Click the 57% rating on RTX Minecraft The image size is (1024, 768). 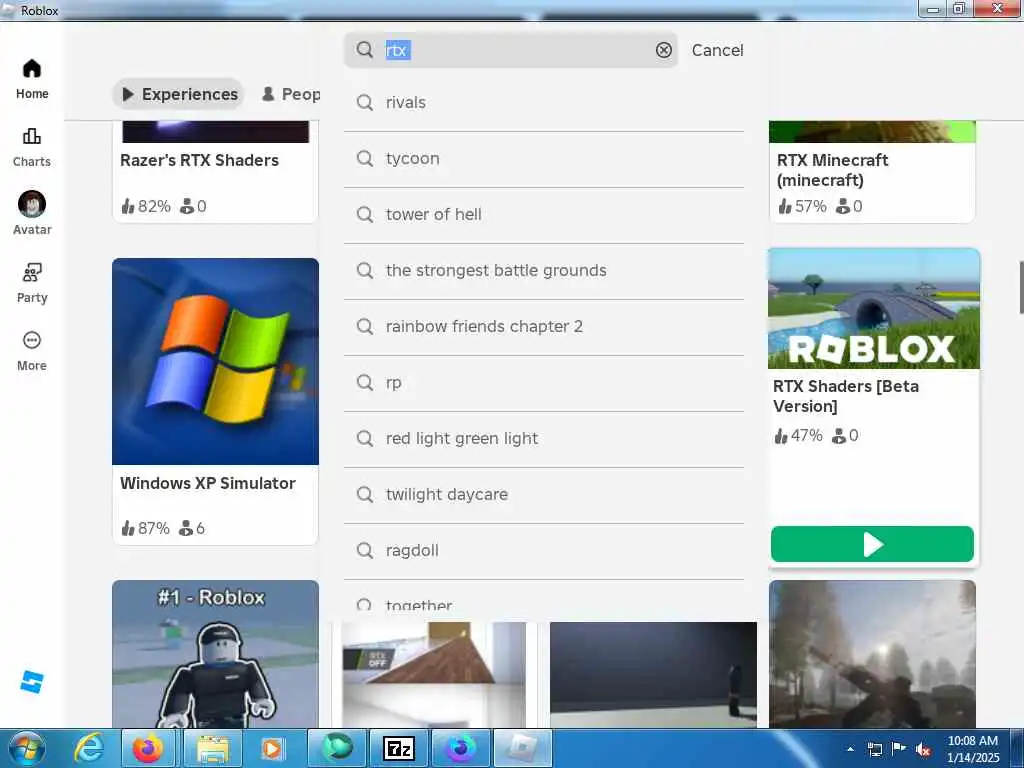click(x=803, y=206)
